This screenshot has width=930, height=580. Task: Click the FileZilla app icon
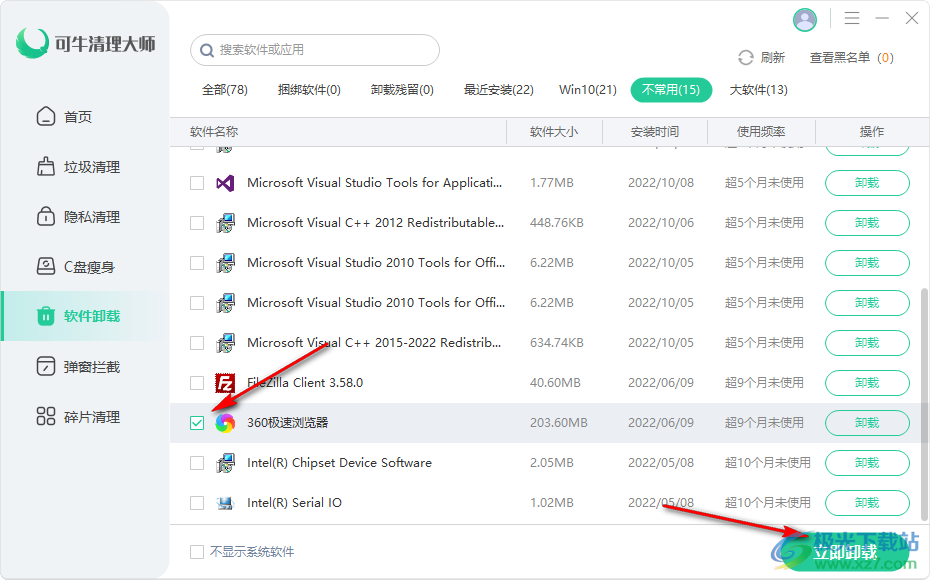[225, 383]
